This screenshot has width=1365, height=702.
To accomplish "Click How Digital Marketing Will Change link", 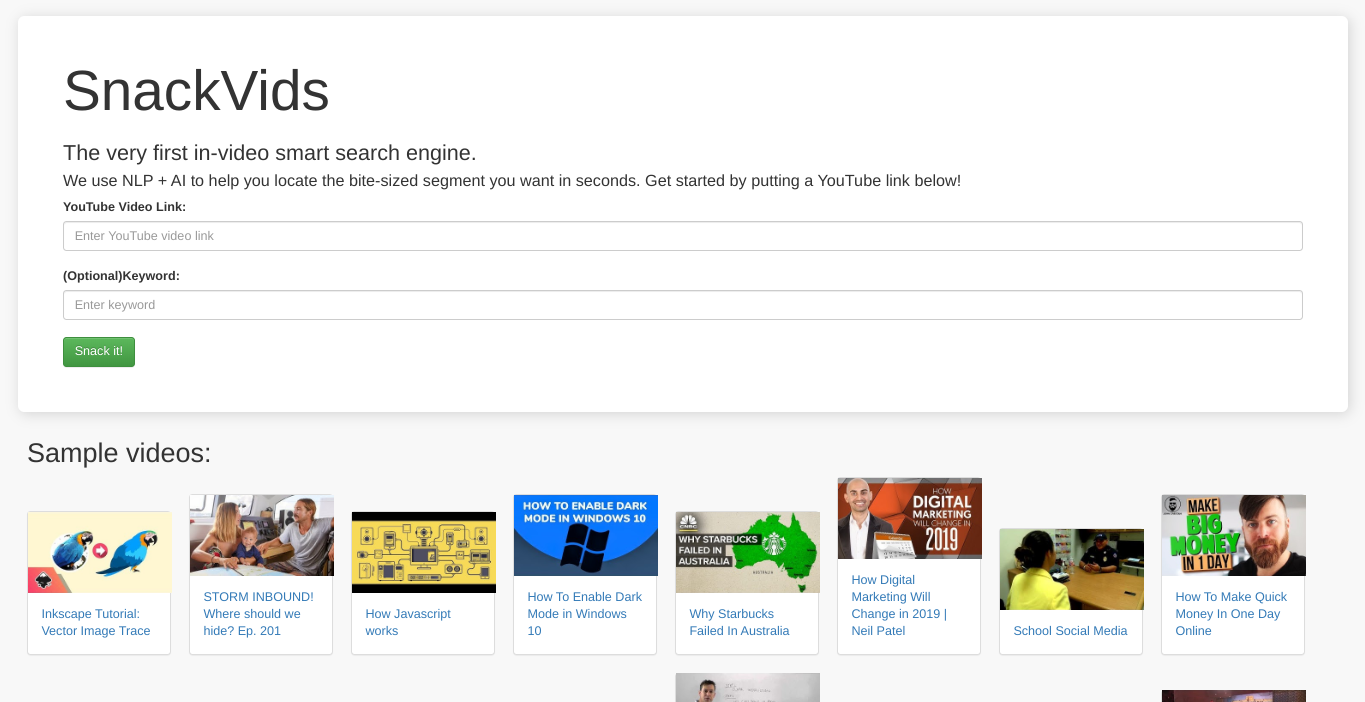I will pyautogui.click(x=899, y=605).
